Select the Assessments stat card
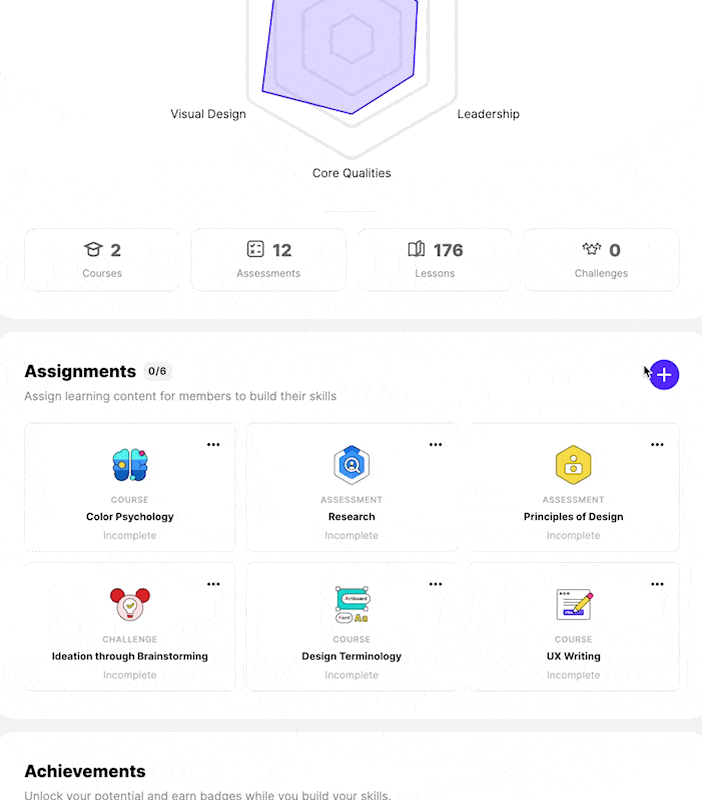Image resolution: width=702 pixels, height=800 pixels. point(268,260)
